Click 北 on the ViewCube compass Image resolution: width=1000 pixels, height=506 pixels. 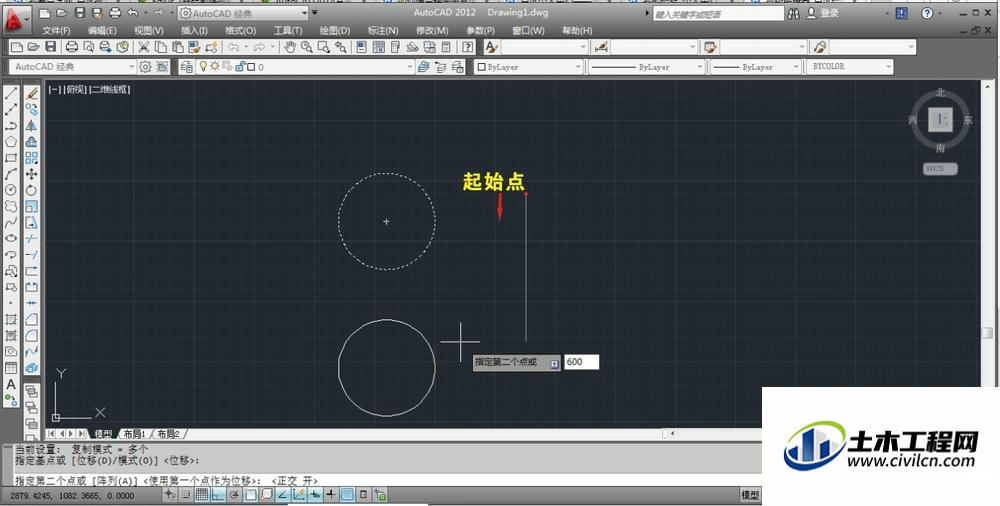(x=940, y=93)
